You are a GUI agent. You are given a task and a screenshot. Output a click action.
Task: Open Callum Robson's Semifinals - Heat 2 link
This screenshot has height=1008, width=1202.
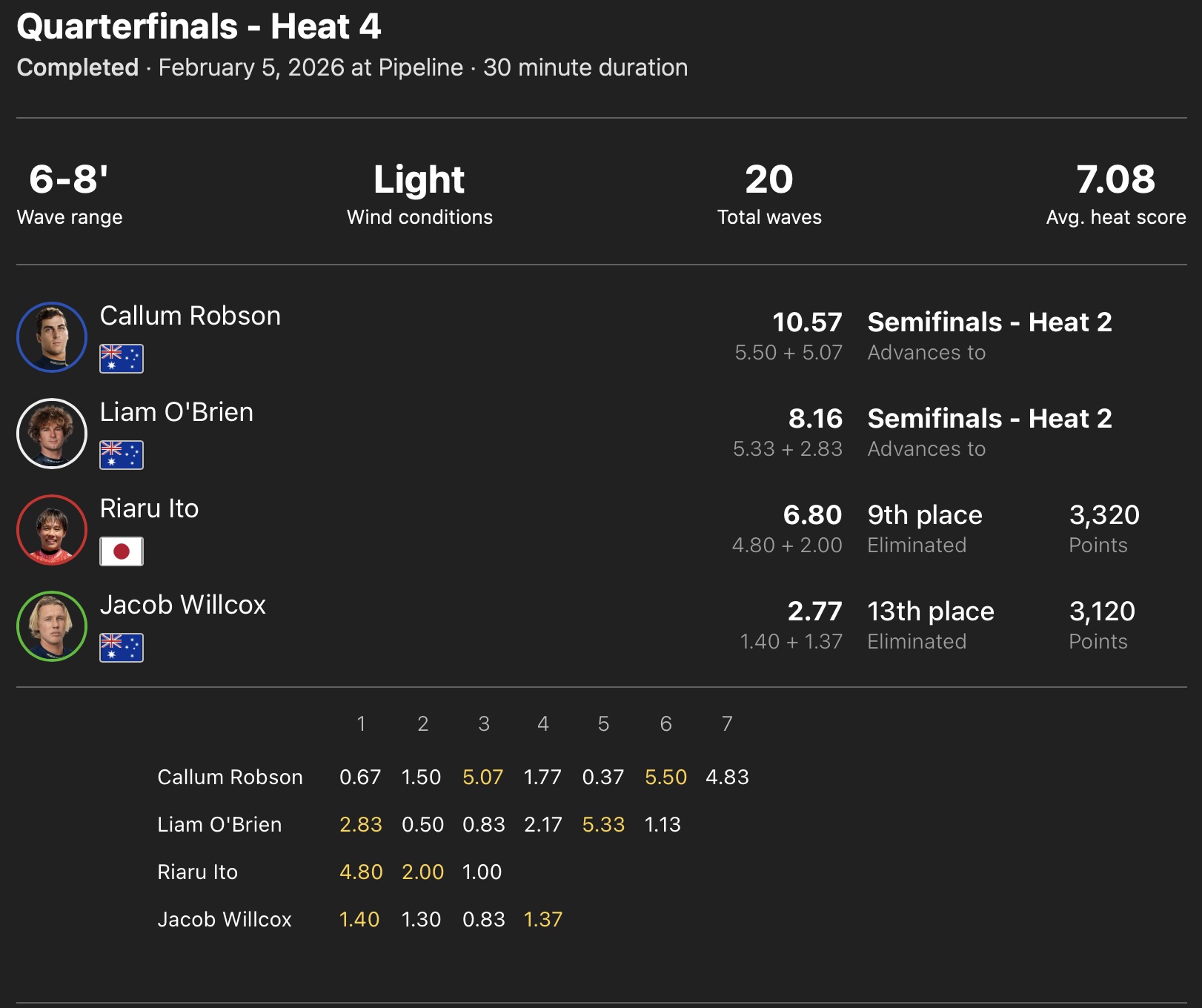coord(989,322)
